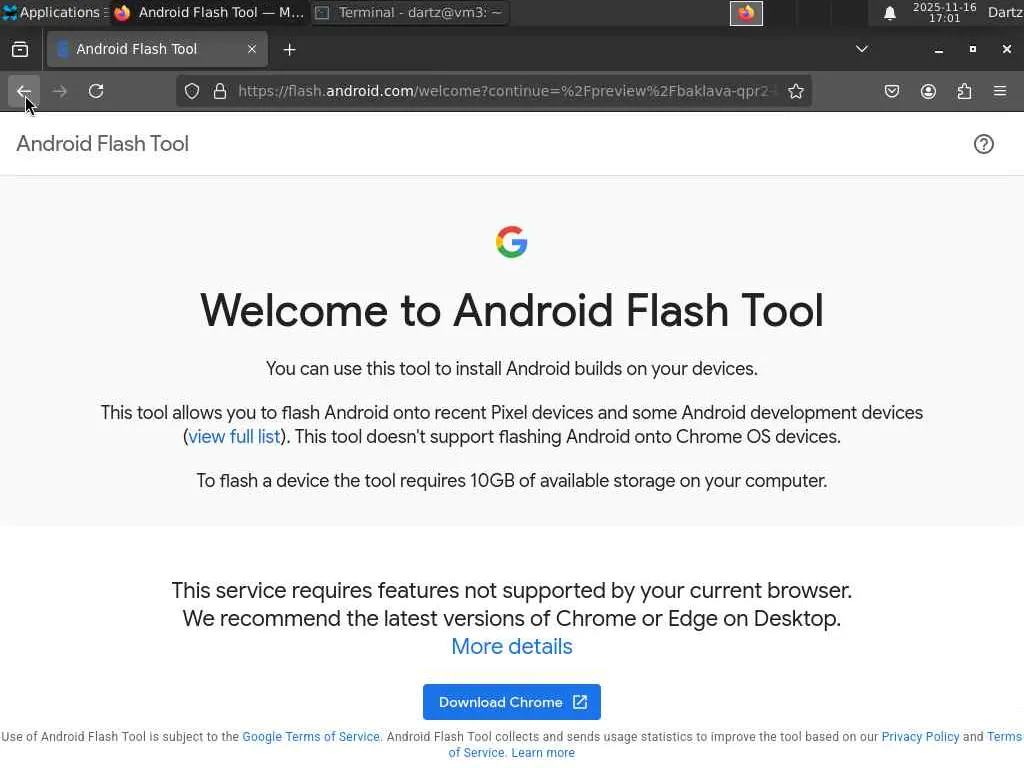
Task: Follow the view full list link
Action: coord(234,437)
